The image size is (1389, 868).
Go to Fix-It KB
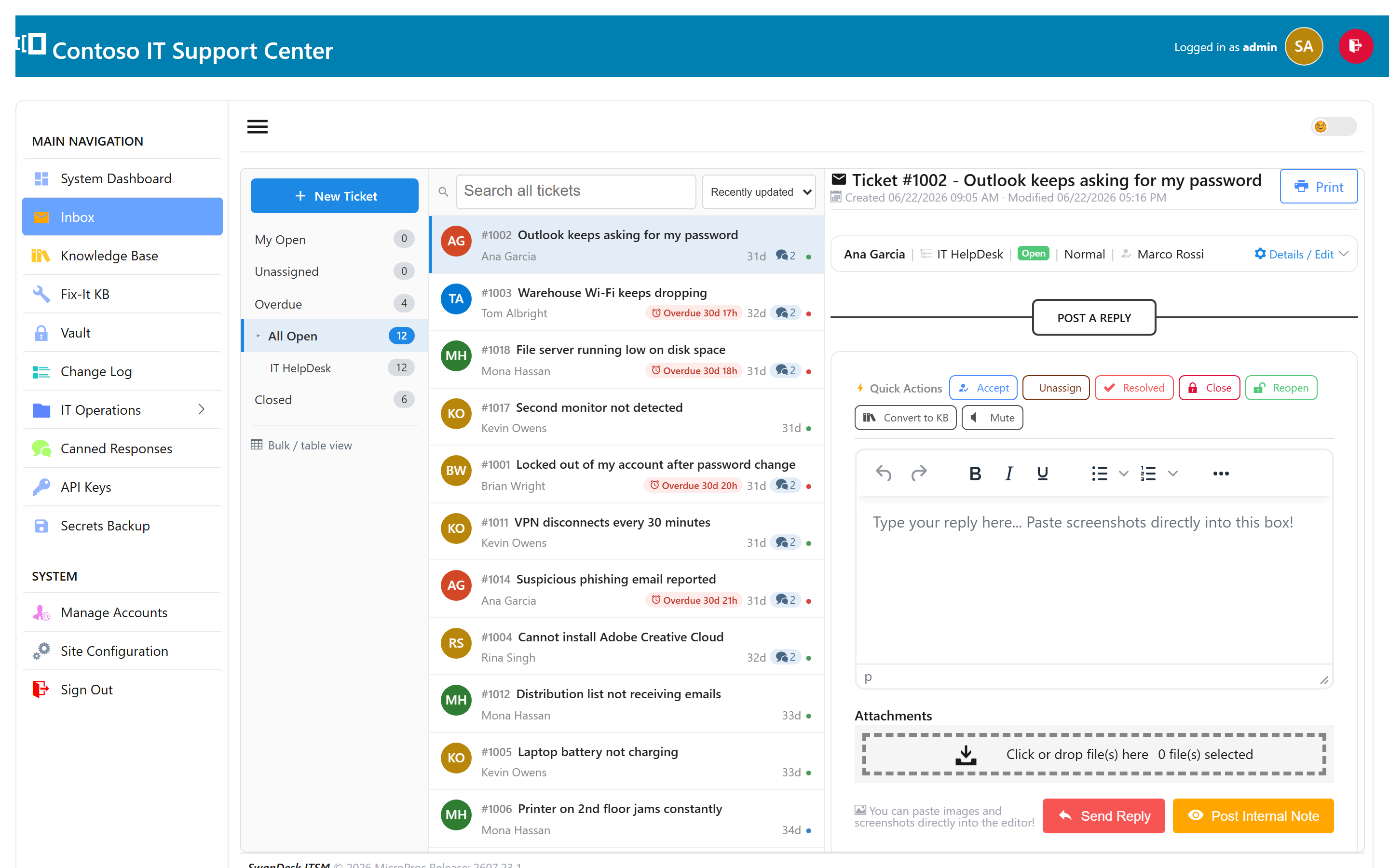point(122,294)
